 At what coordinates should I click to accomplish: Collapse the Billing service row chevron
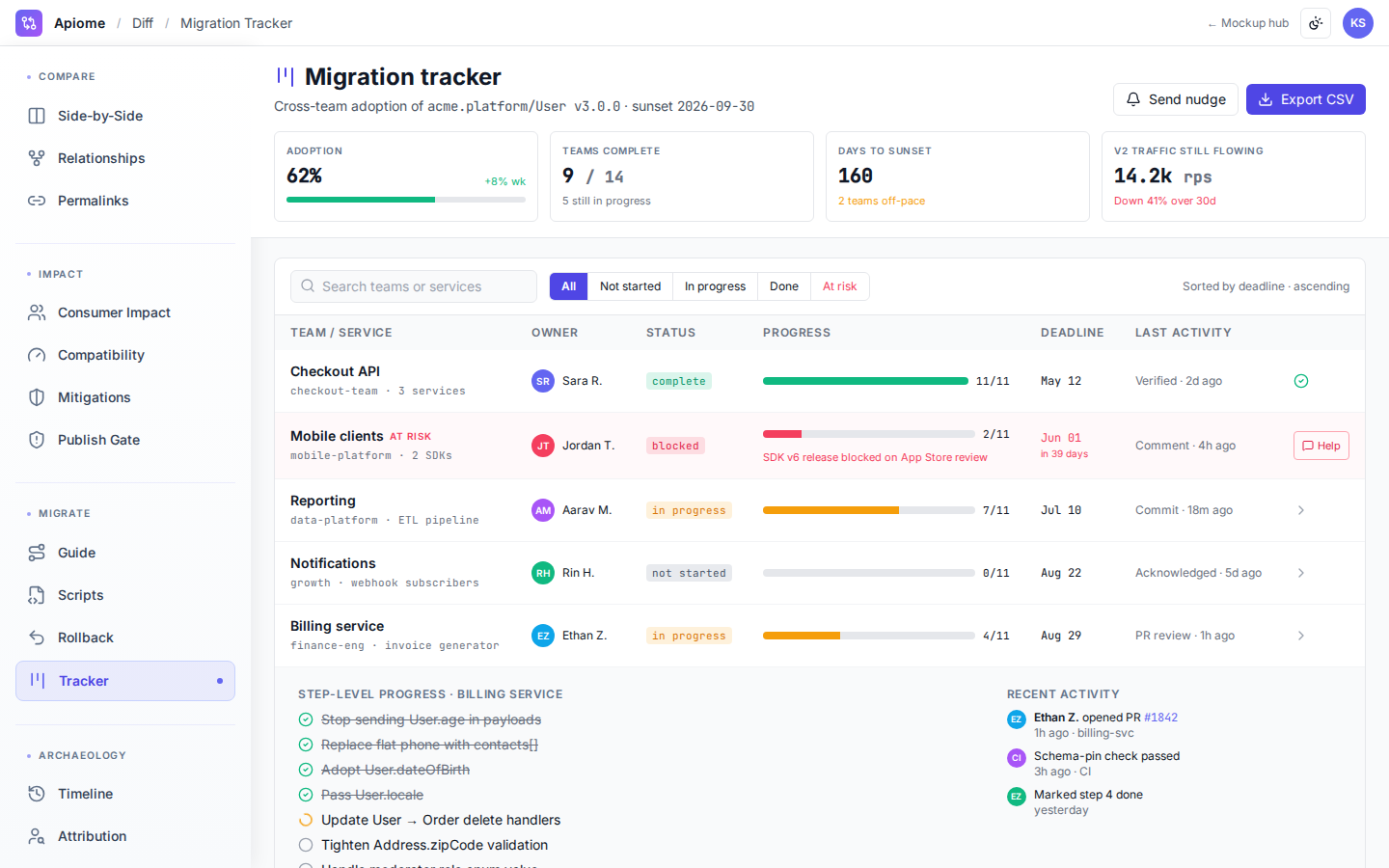[1301, 636]
